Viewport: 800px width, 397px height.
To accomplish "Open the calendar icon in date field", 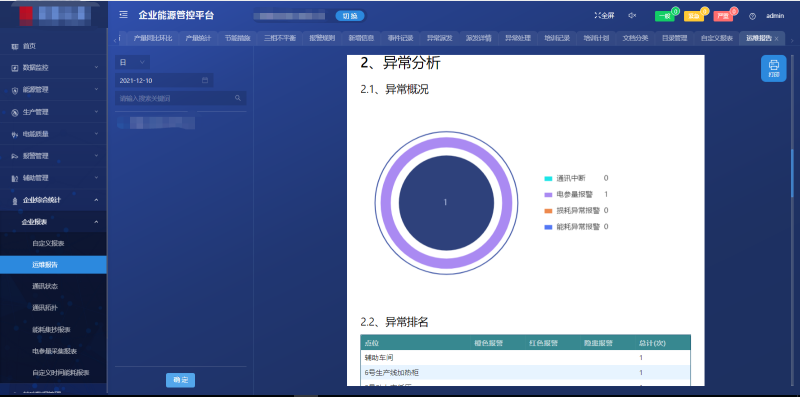I will coord(205,80).
